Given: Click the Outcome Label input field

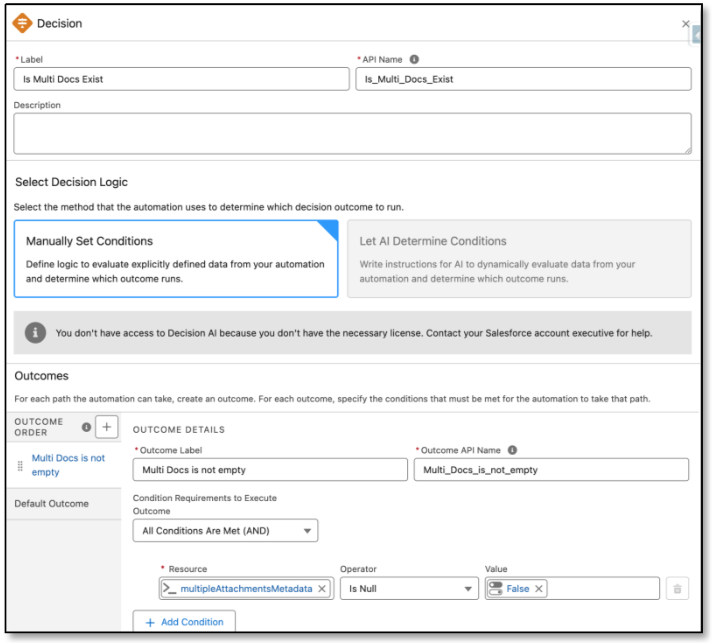Looking at the screenshot, I should tap(270, 470).
